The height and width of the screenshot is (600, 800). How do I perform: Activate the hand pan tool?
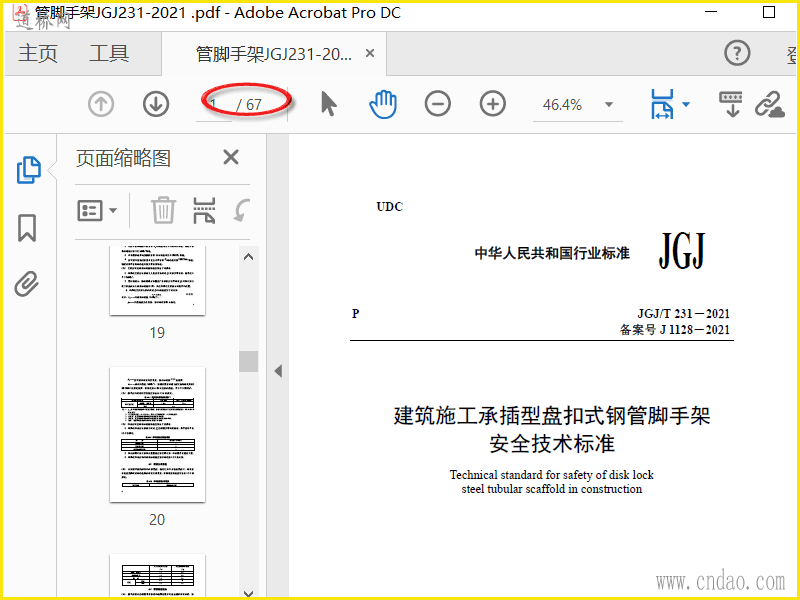[383, 104]
